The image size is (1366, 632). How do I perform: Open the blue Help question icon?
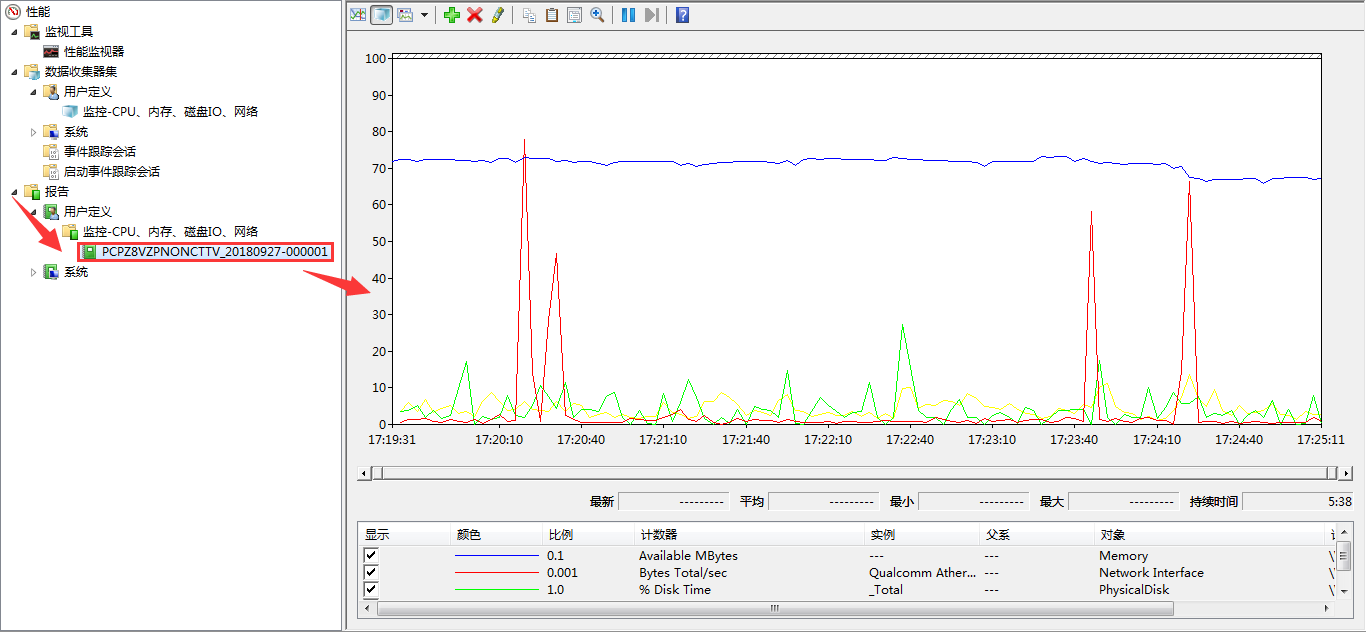click(x=682, y=15)
